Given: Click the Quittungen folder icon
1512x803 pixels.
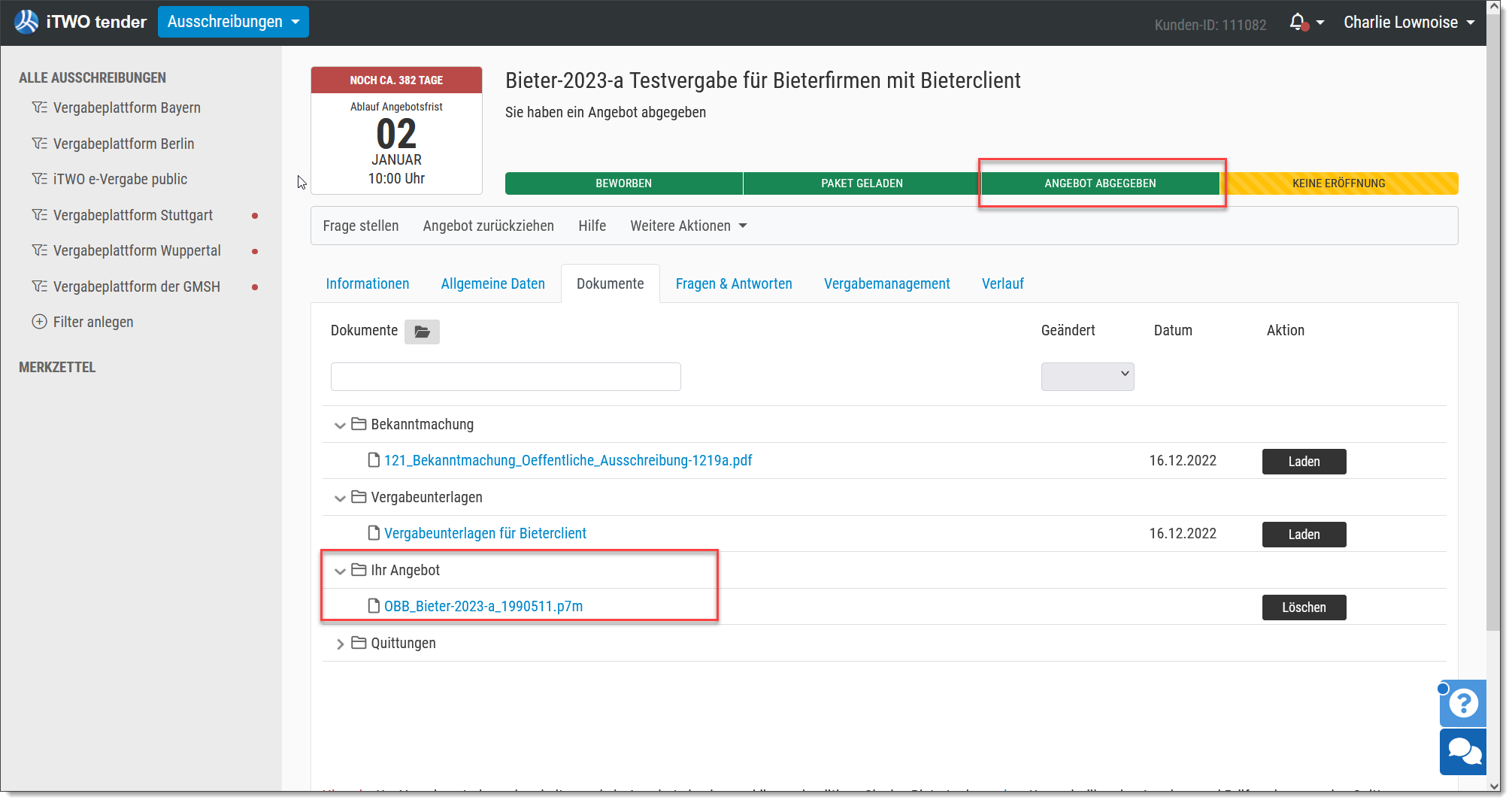Looking at the screenshot, I should pyautogui.click(x=359, y=643).
